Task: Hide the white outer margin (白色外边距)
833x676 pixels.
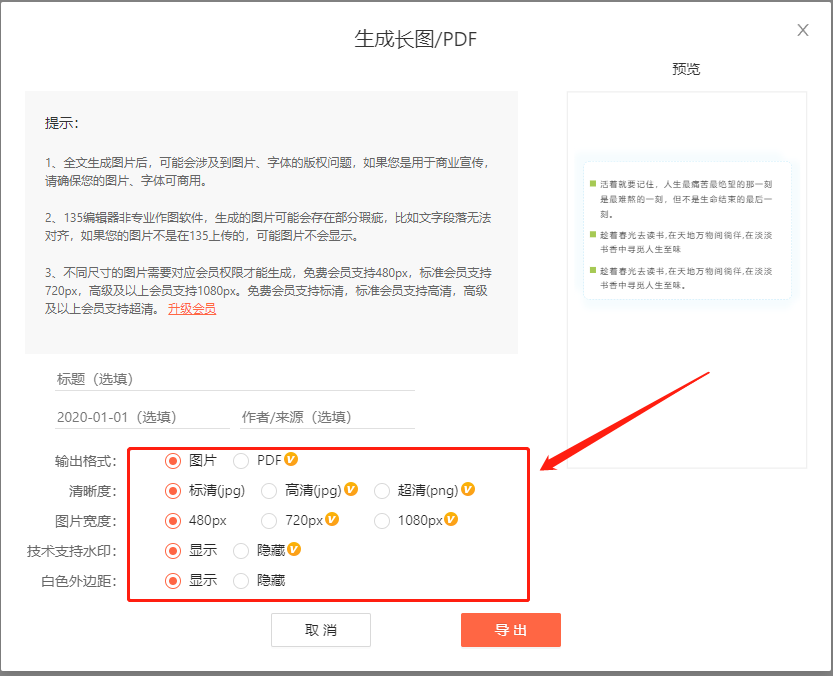Action: [241, 580]
